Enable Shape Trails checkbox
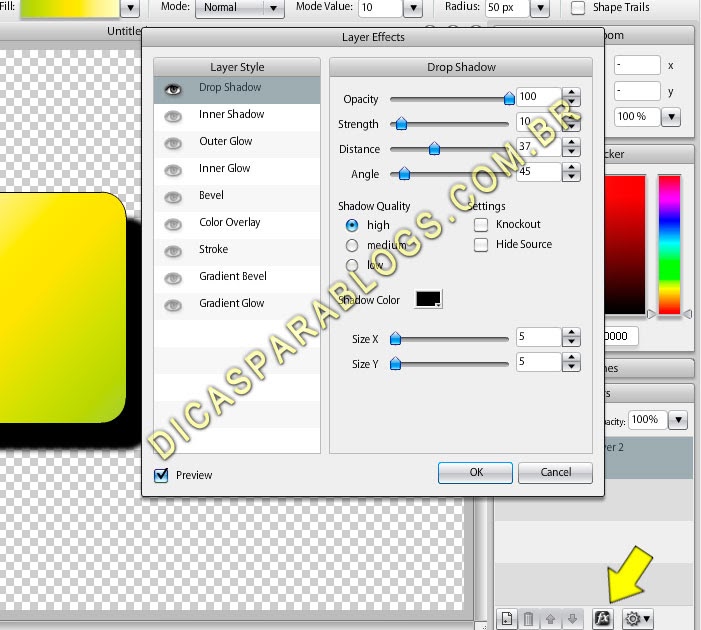Image resolution: width=701 pixels, height=630 pixels. [x=578, y=7]
